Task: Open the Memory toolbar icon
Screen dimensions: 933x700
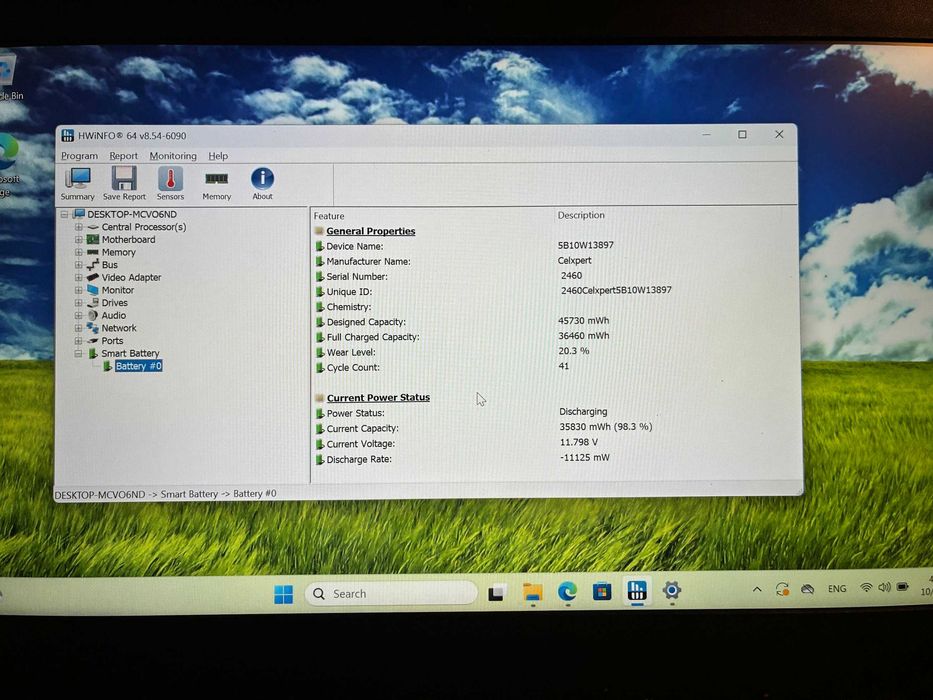Action: point(217,185)
